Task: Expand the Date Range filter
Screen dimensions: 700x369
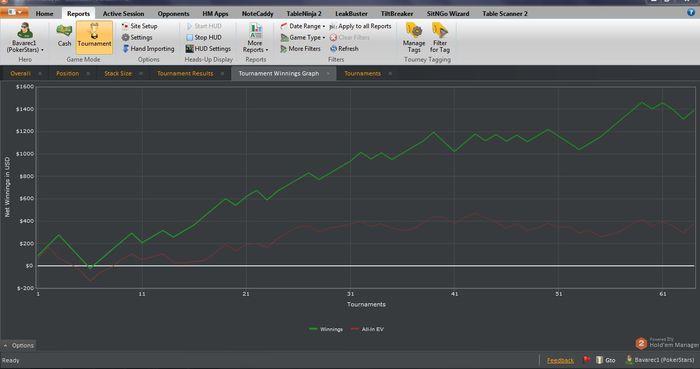Action: click(303, 26)
